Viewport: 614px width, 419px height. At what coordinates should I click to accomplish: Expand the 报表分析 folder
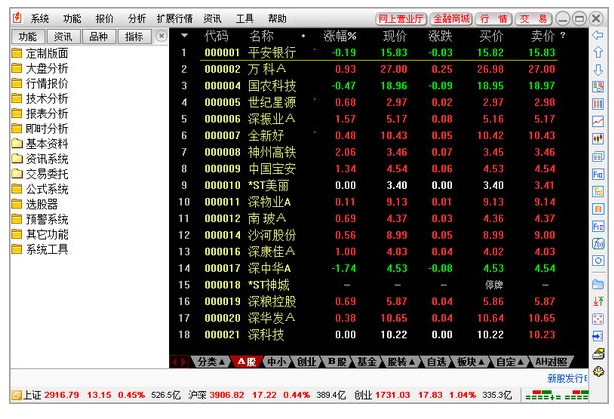pos(40,114)
